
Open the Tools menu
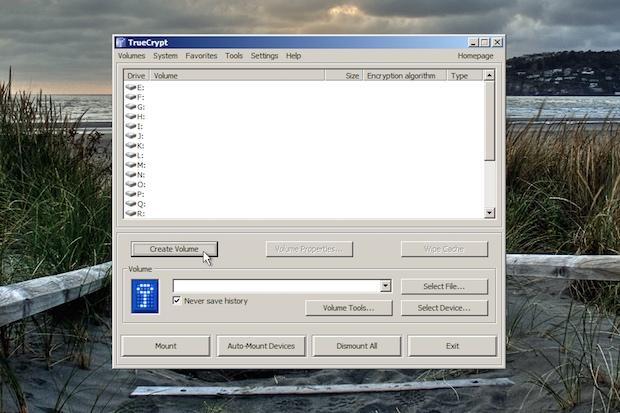pos(234,56)
